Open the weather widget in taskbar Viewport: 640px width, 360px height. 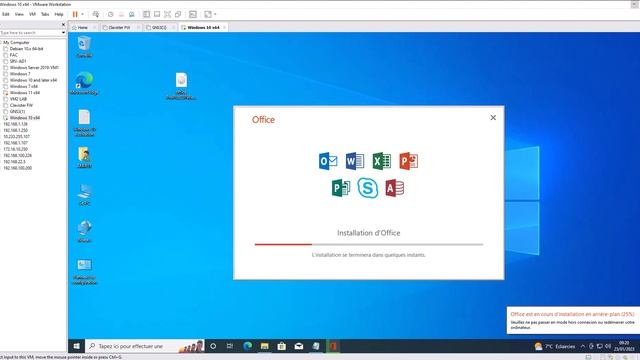554,346
